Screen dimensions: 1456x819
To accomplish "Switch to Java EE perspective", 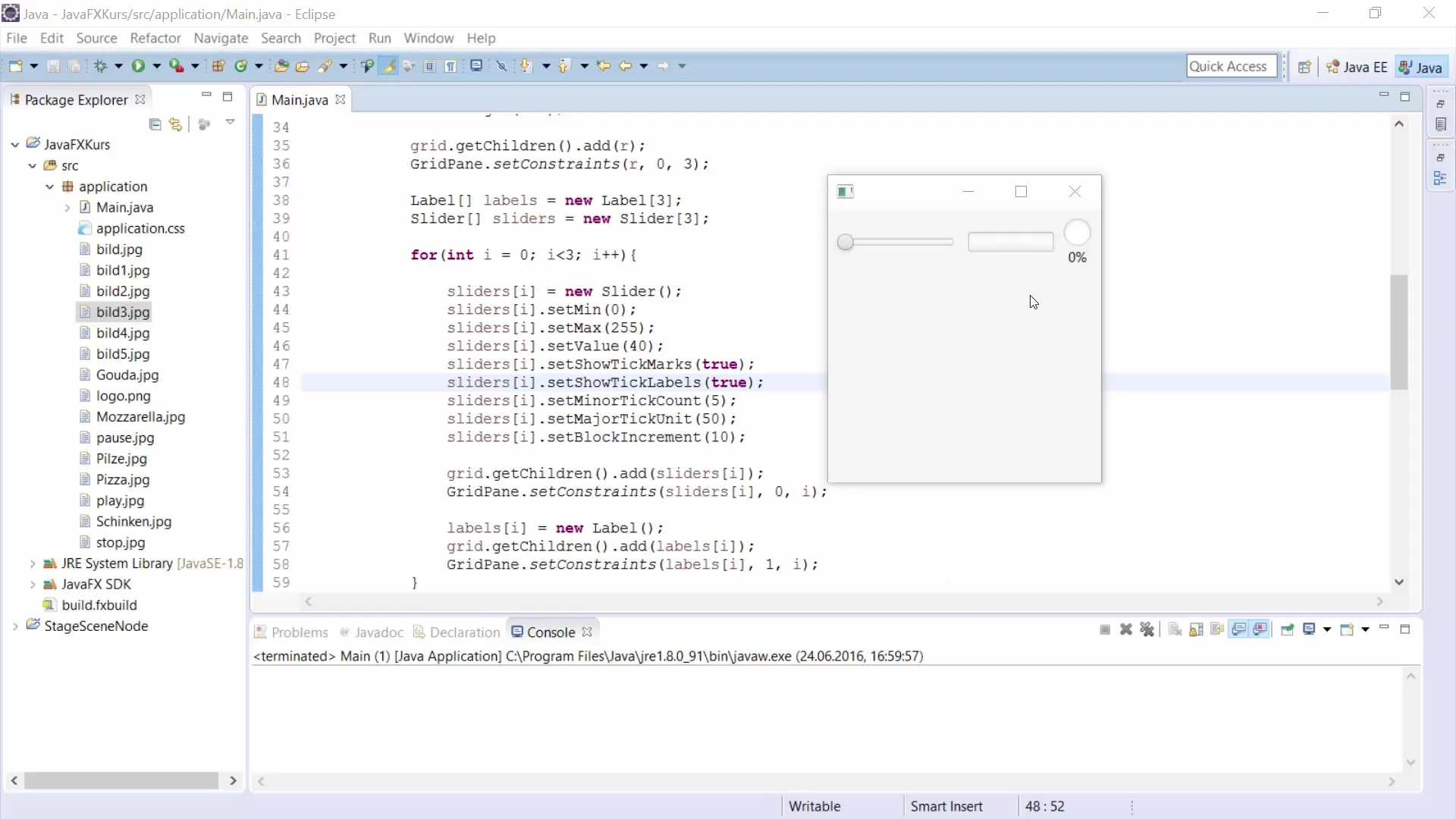I will [1357, 67].
